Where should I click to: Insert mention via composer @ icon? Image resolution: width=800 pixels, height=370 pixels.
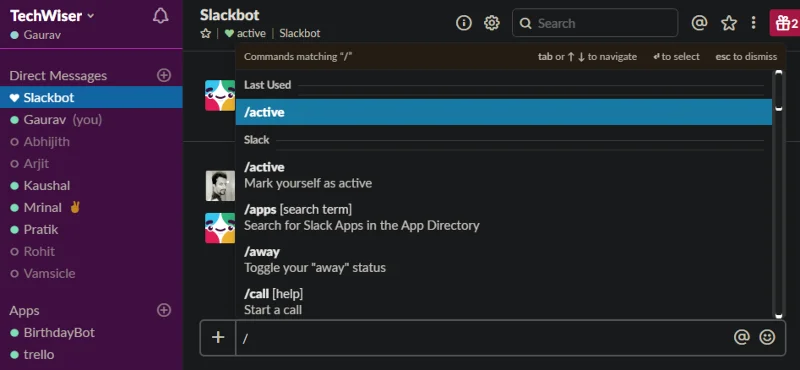(x=741, y=337)
